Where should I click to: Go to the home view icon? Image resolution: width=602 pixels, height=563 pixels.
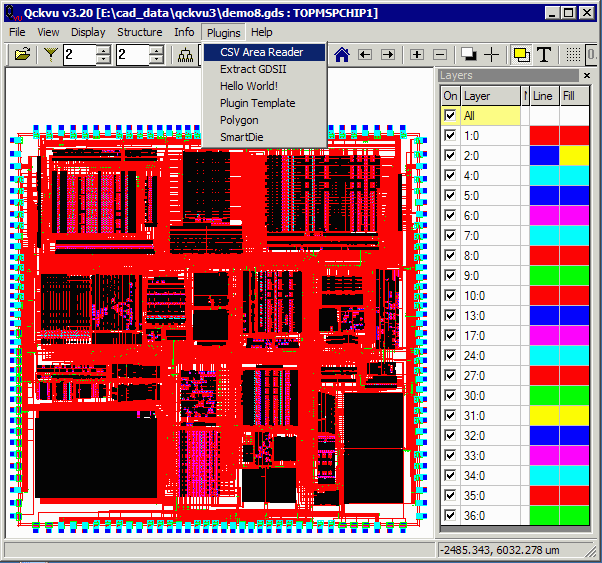coord(342,55)
